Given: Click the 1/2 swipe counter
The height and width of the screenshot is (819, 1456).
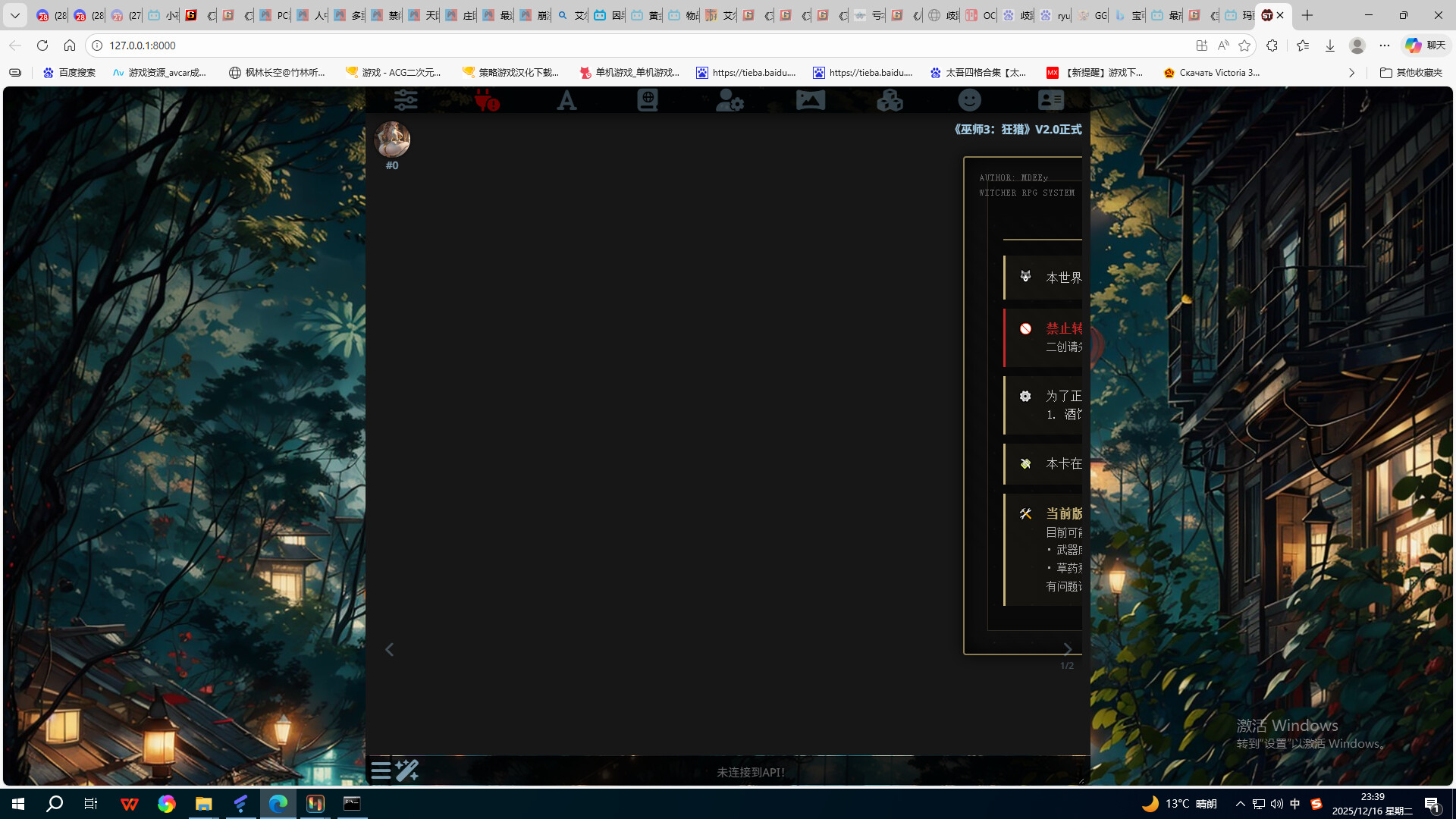Looking at the screenshot, I should pyautogui.click(x=1067, y=666).
